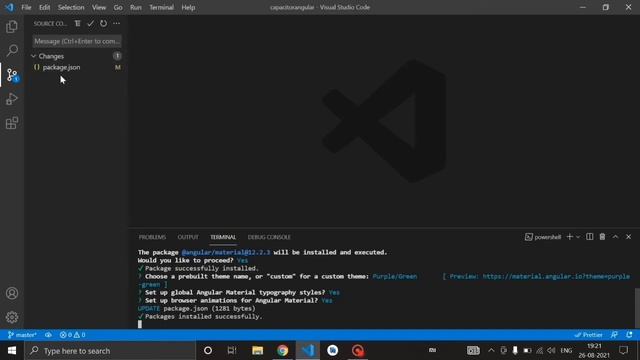The image size is (640, 360).
Task: Maximize the panel with the chevron up
Action: coord(616,237)
